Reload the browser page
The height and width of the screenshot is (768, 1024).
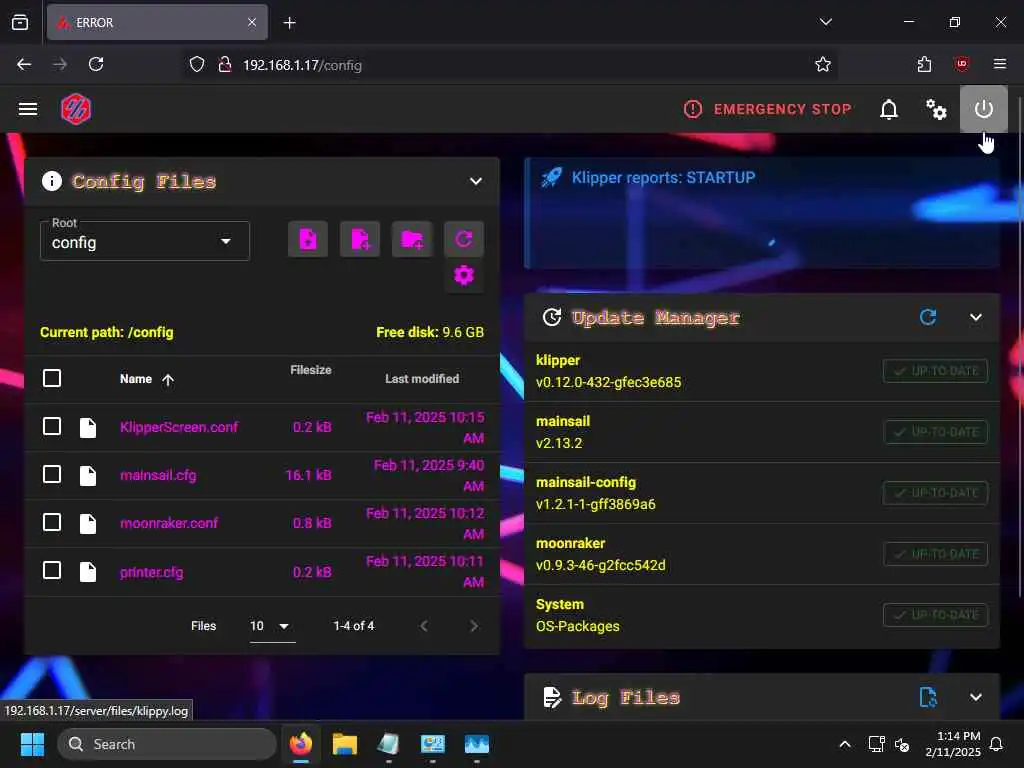point(96,64)
